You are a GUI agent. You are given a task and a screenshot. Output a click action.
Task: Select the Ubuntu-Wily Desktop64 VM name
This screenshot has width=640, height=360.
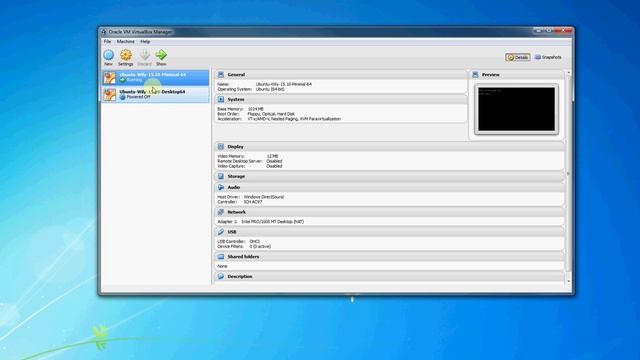click(152, 92)
